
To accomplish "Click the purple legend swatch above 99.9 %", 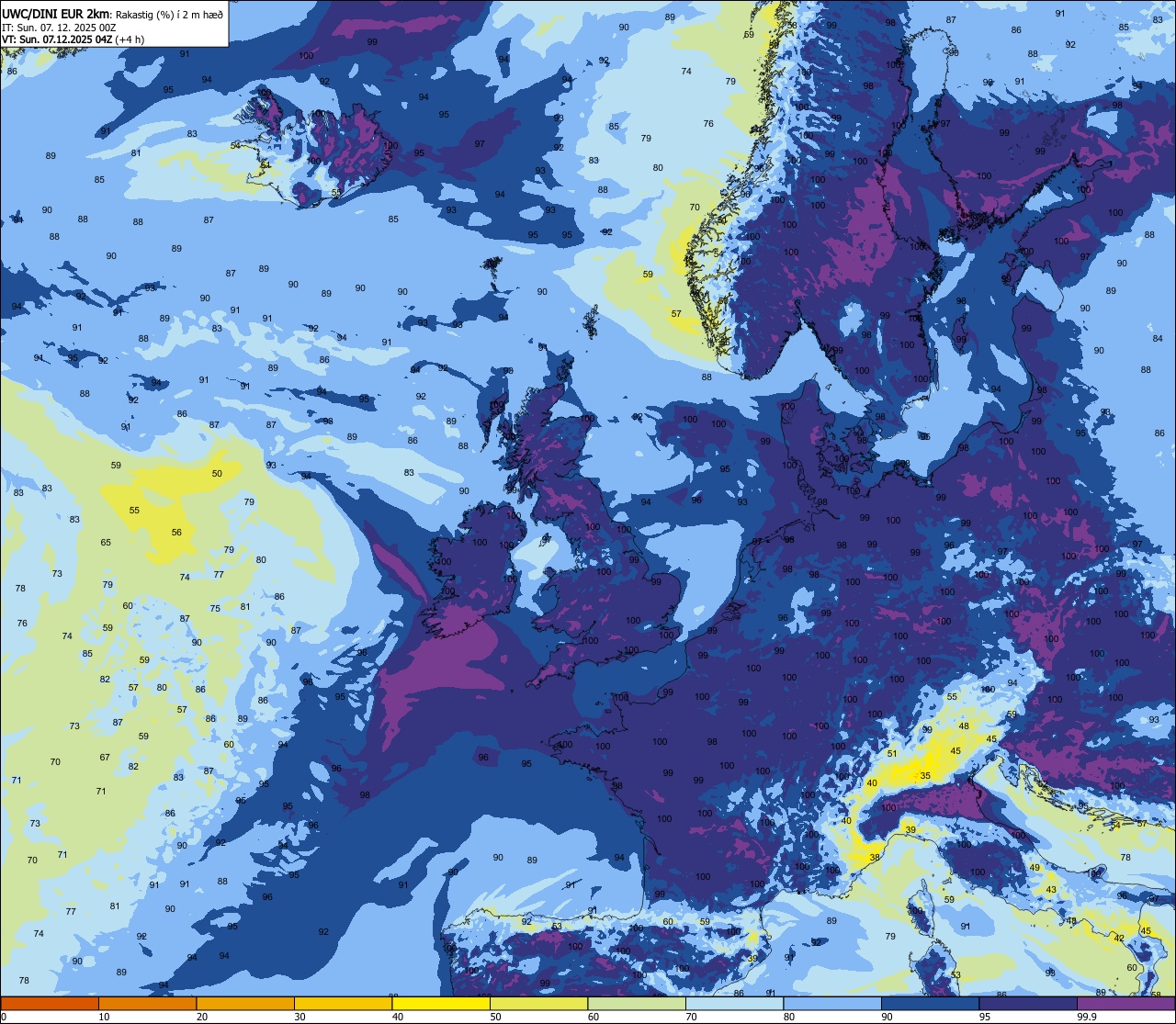I will click(1125, 1003).
